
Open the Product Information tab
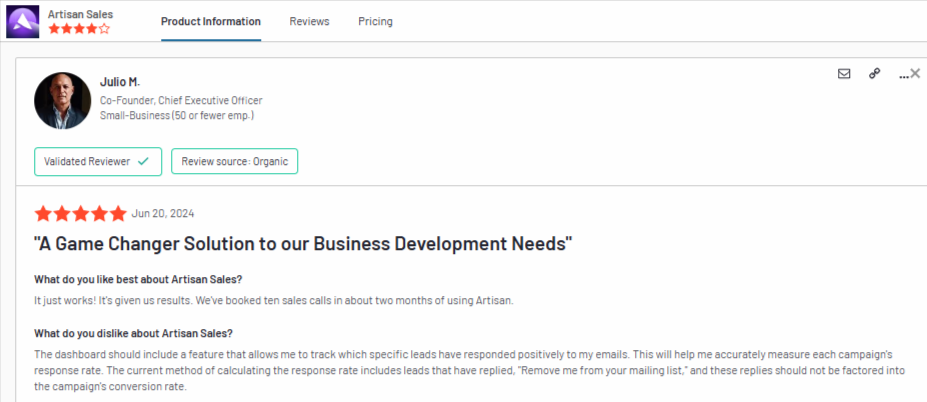[x=210, y=21]
